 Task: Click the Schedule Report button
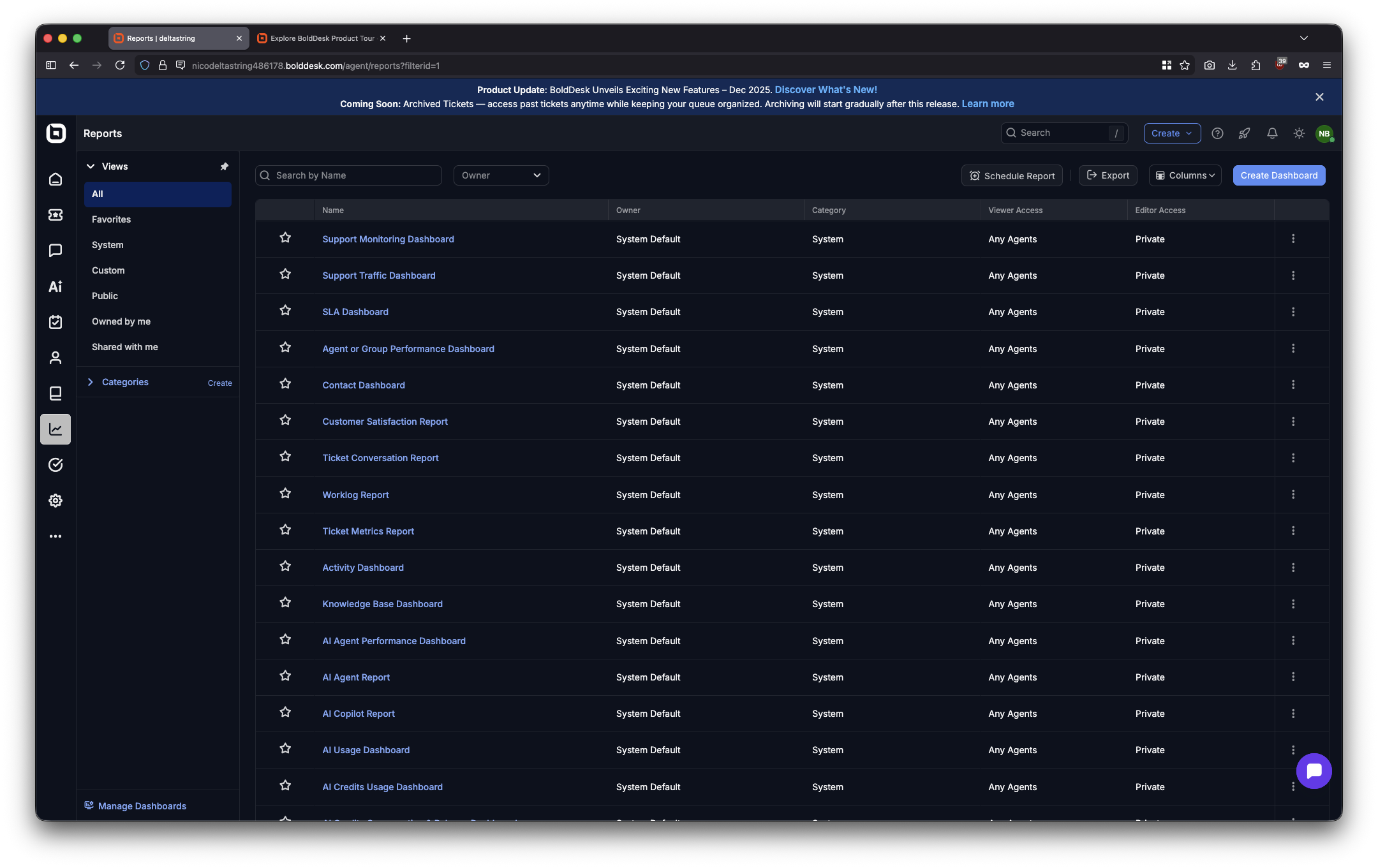[x=1012, y=175]
